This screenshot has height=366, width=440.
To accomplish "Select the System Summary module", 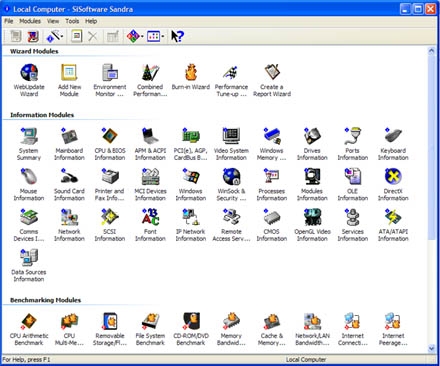I will click(29, 144).
